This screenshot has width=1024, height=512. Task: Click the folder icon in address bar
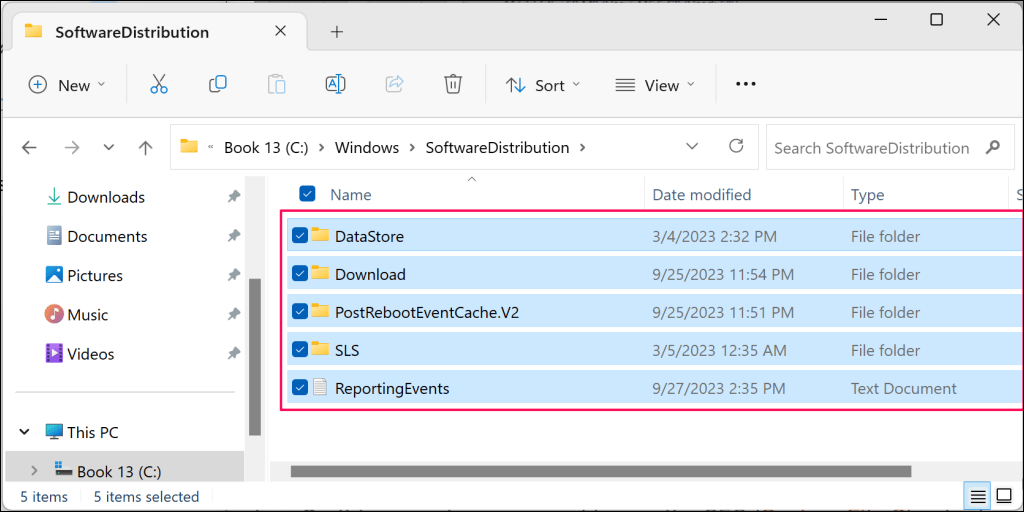pyautogui.click(x=189, y=146)
